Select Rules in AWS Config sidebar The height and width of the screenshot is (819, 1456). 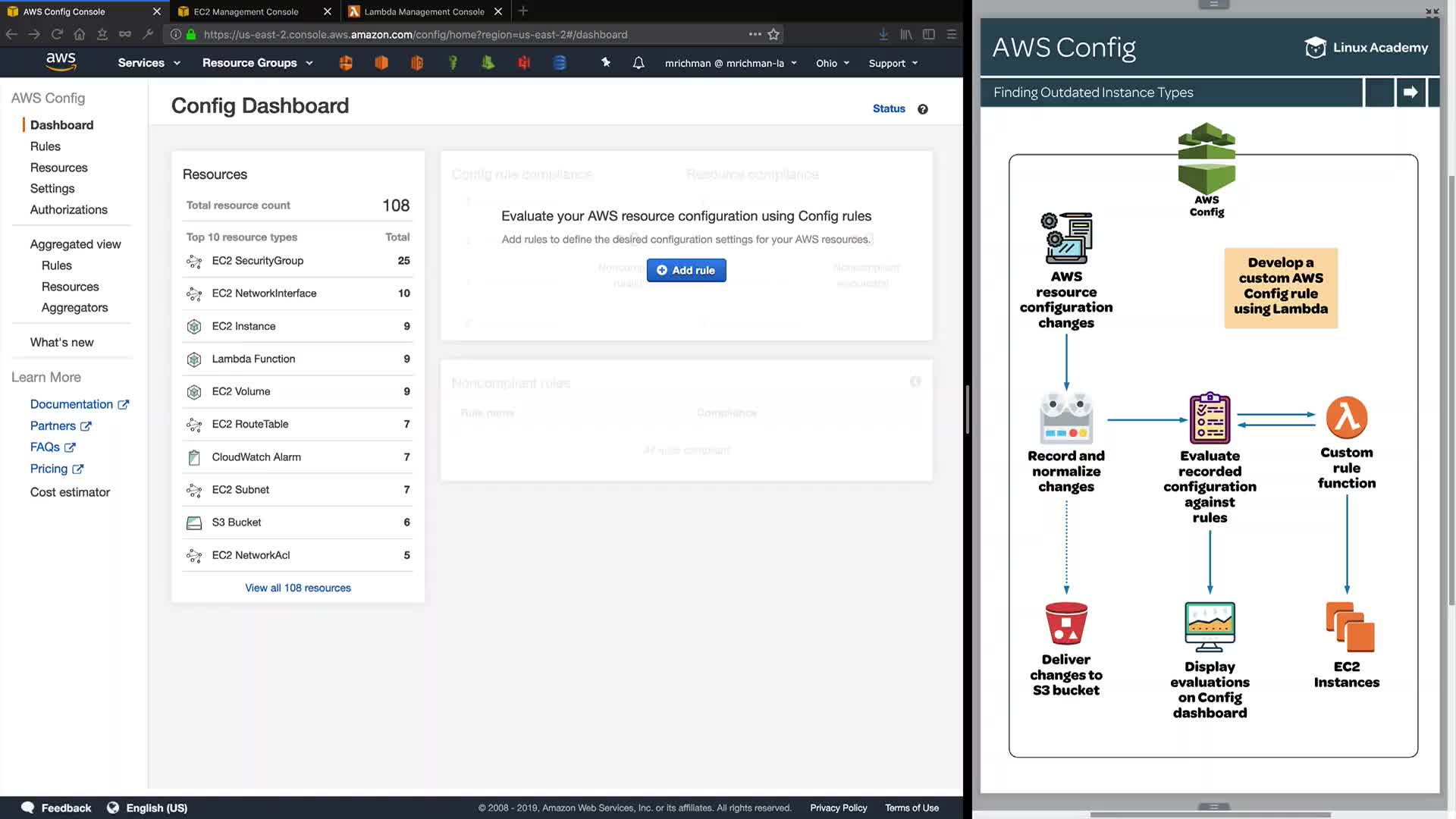(x=45, y=146)
